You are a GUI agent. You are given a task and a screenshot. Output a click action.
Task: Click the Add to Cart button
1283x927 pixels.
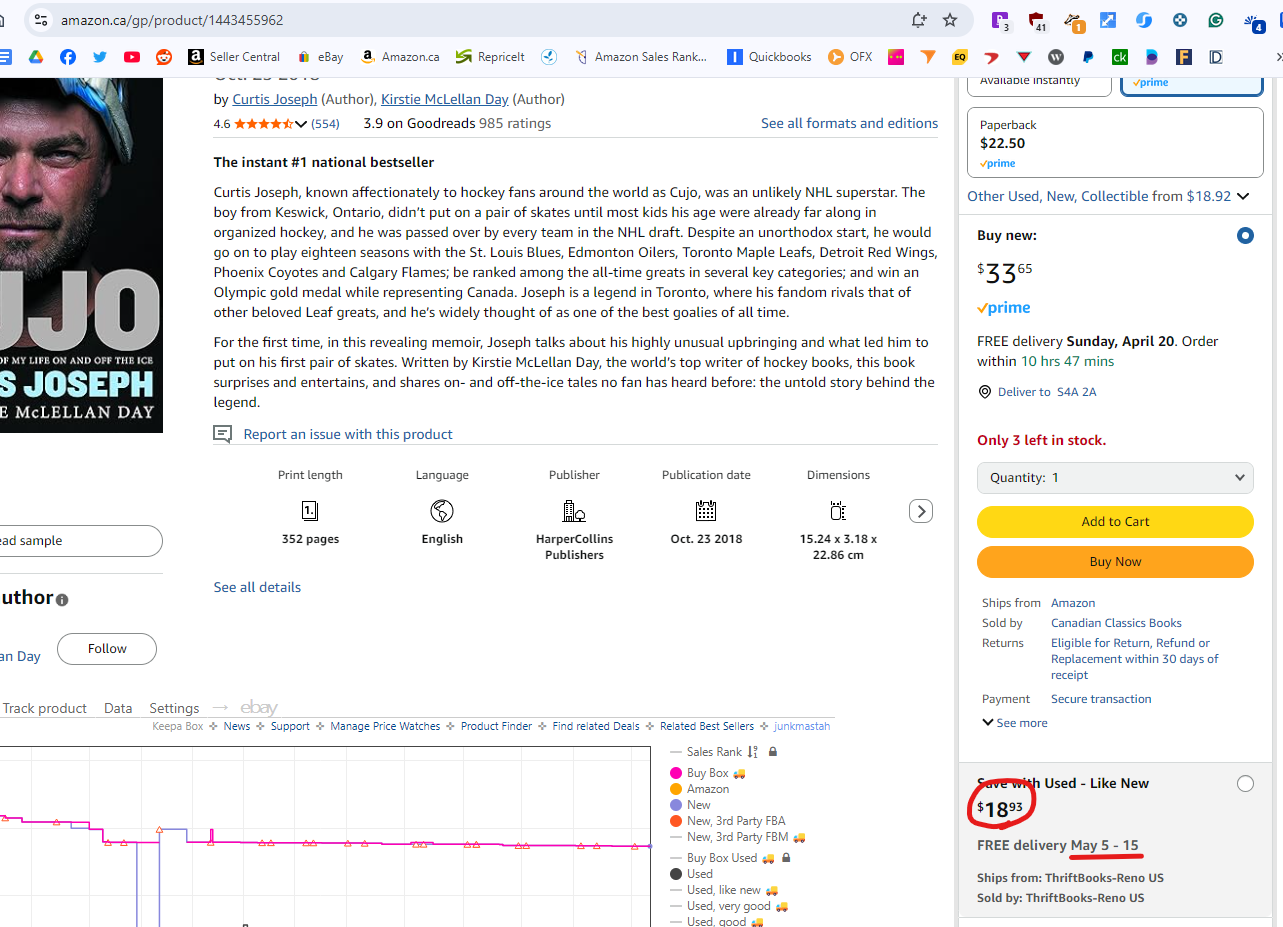click(x=1115, y=521)
